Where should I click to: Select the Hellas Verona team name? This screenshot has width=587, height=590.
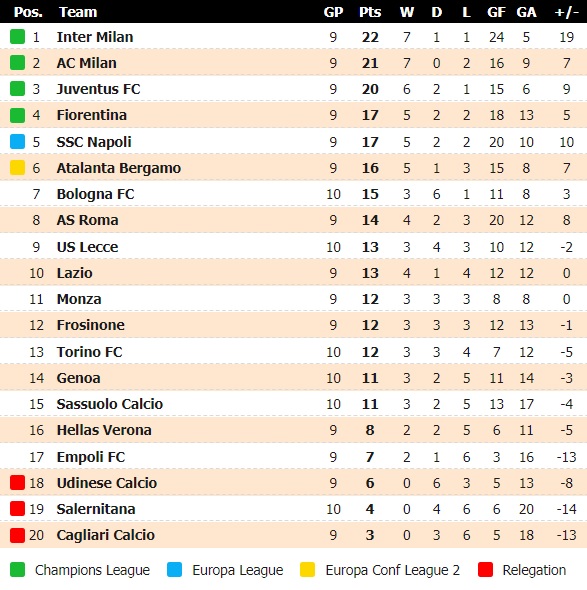point(104,430)
